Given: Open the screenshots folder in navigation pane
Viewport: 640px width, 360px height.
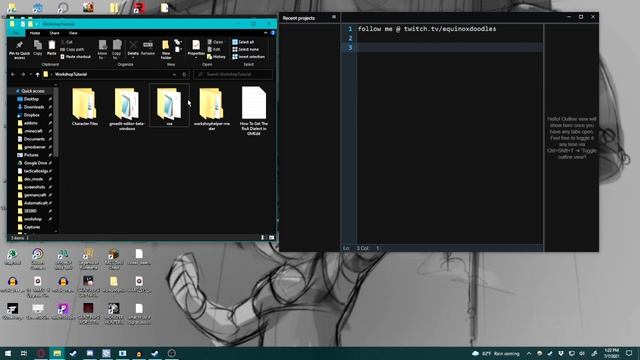Looking at the screenshot, I should [34, 187].
